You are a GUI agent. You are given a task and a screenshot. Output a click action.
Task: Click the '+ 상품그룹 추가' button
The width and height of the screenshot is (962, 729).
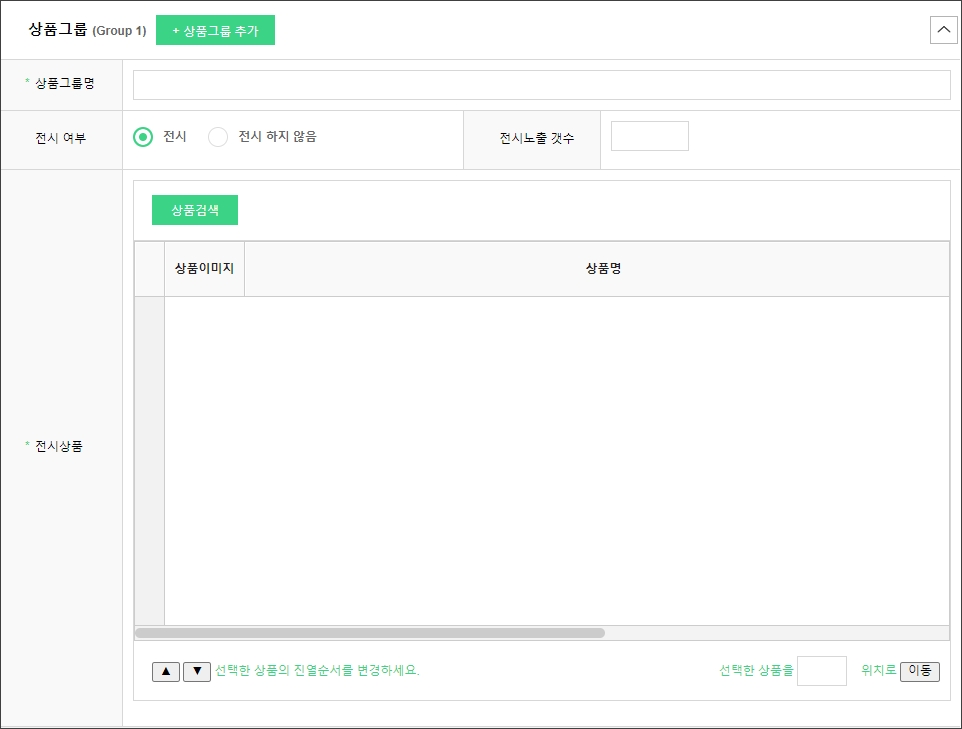215,30
